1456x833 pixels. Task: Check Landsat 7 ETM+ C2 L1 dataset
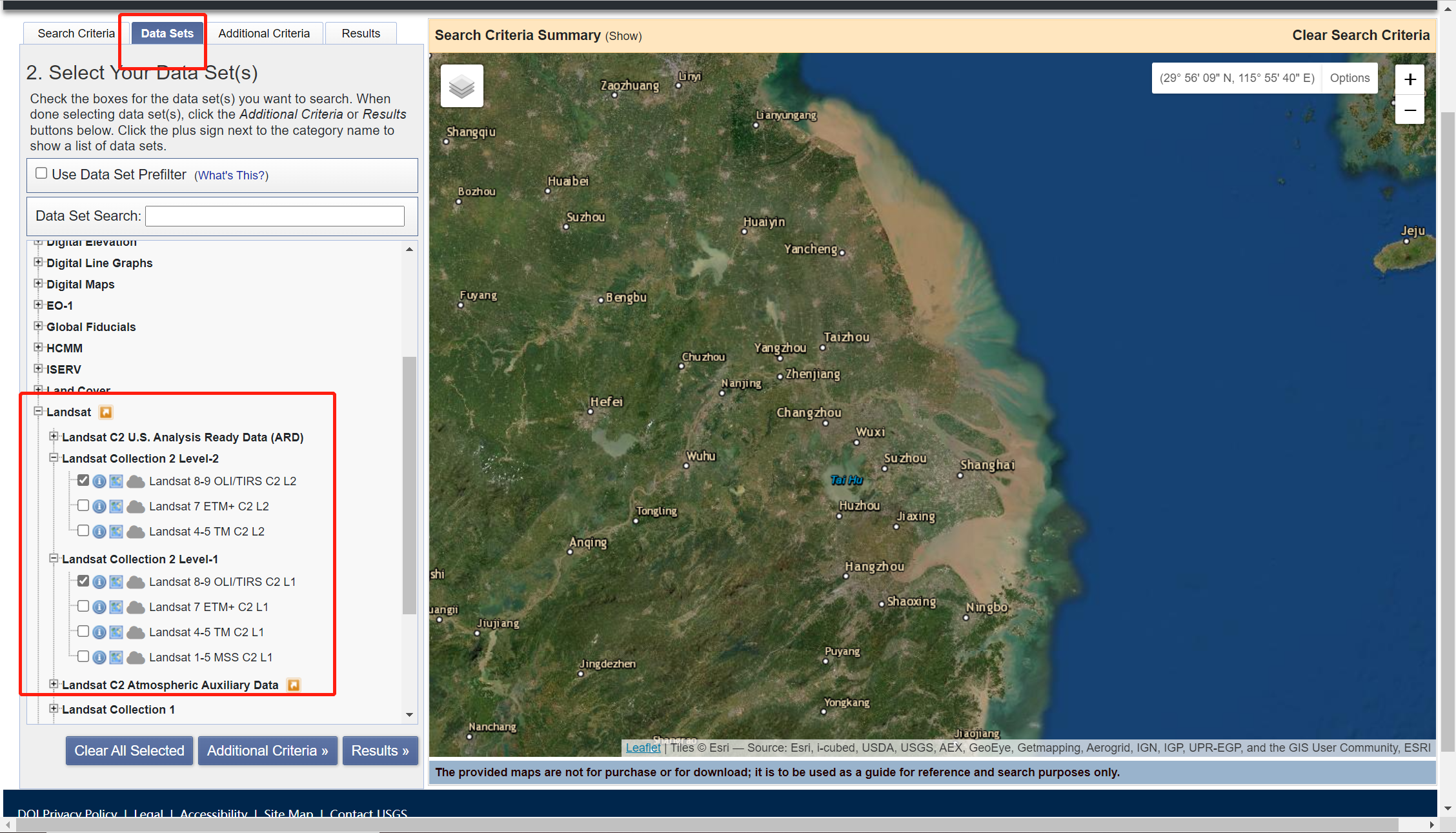click(x=83, y=607)
